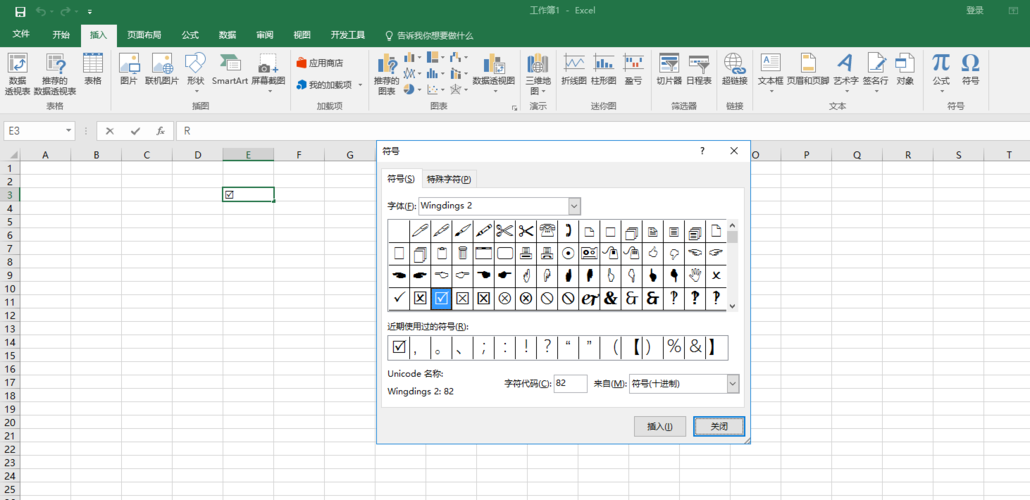Click the 超链接 hyperlink icon
This screenshot has height=500, width=1030.
click(734, 67)
